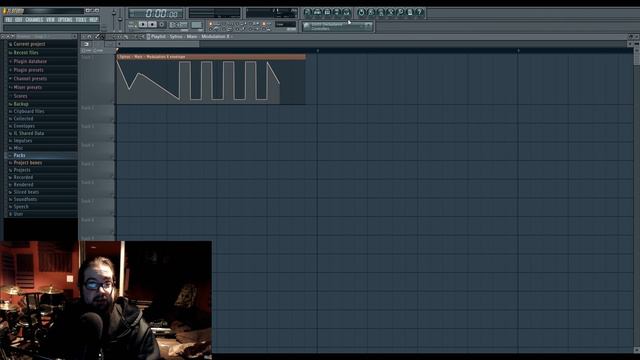The width and height of the screenshot is (640, 360).
Task: Click the playlist pencil draw tool
Action: click(98, 36)
